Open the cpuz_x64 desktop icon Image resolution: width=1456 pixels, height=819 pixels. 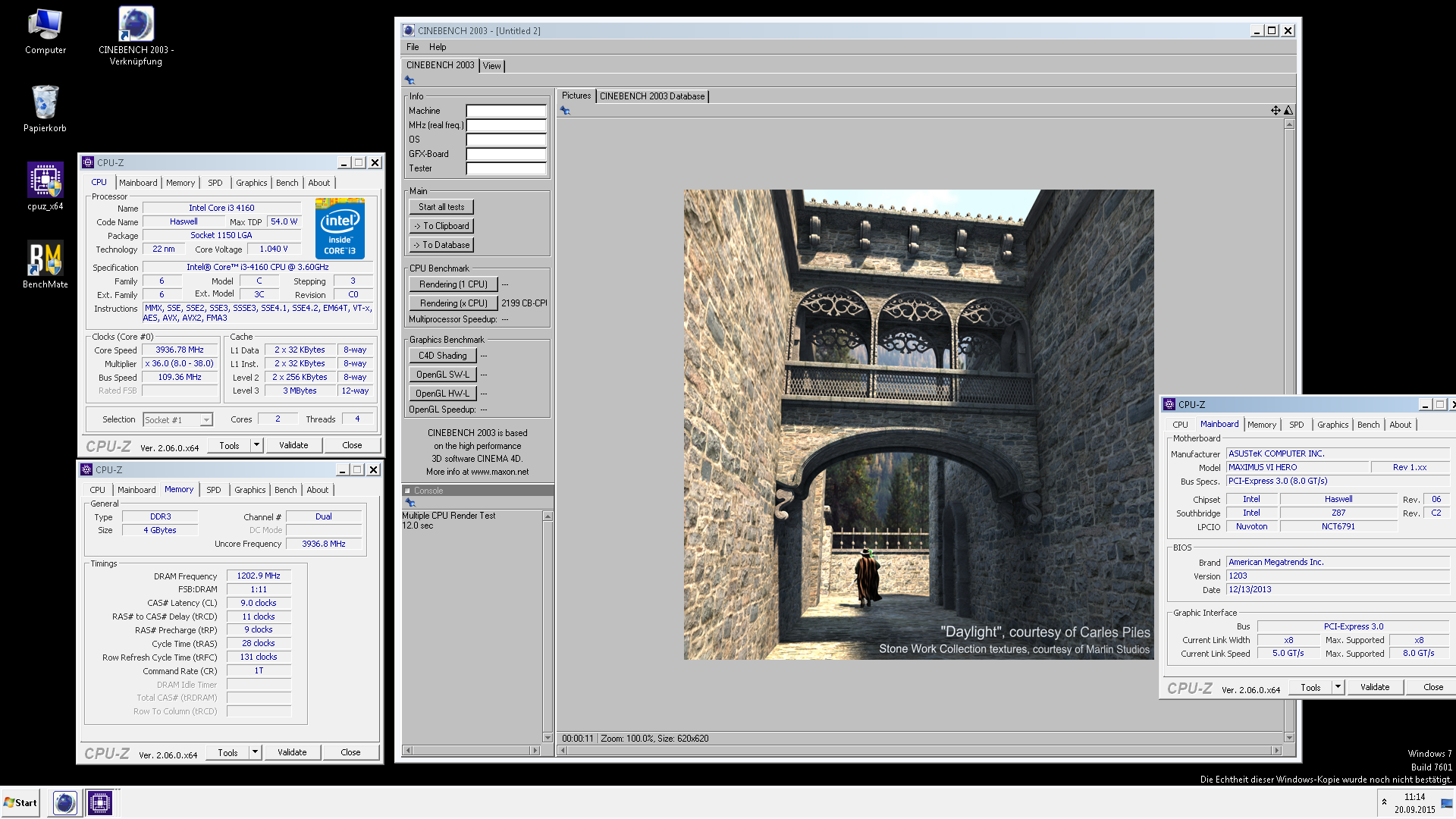click(x=45, y=187)
